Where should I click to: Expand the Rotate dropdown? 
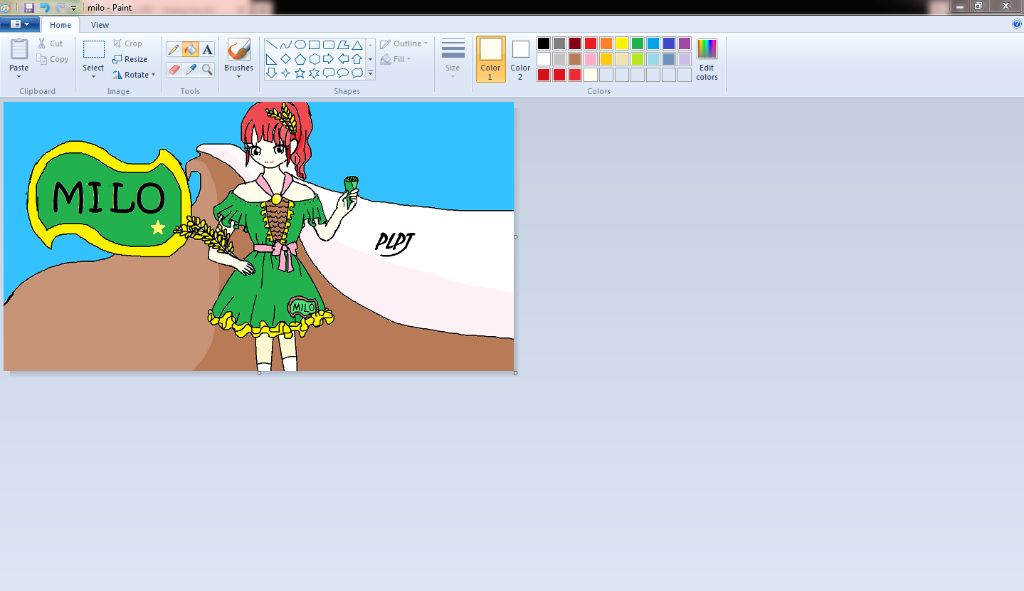click(x=153, y=74)
